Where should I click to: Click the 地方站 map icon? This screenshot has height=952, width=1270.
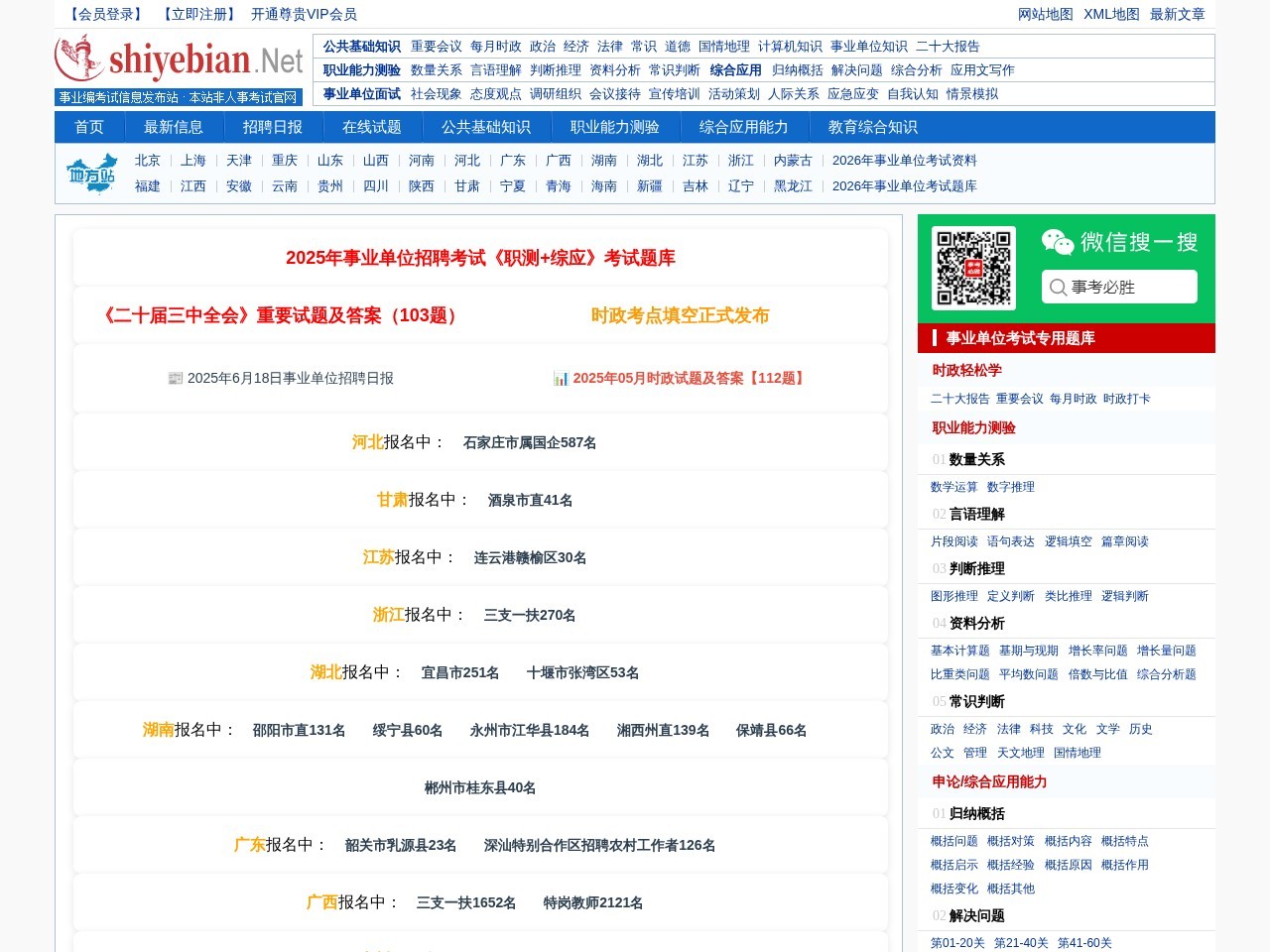91,174
